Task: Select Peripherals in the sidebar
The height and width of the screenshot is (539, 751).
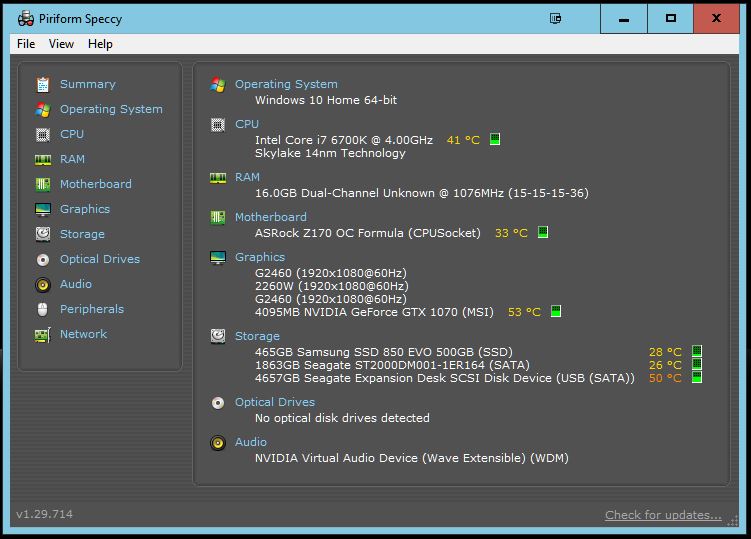Action: click(92, 309)
